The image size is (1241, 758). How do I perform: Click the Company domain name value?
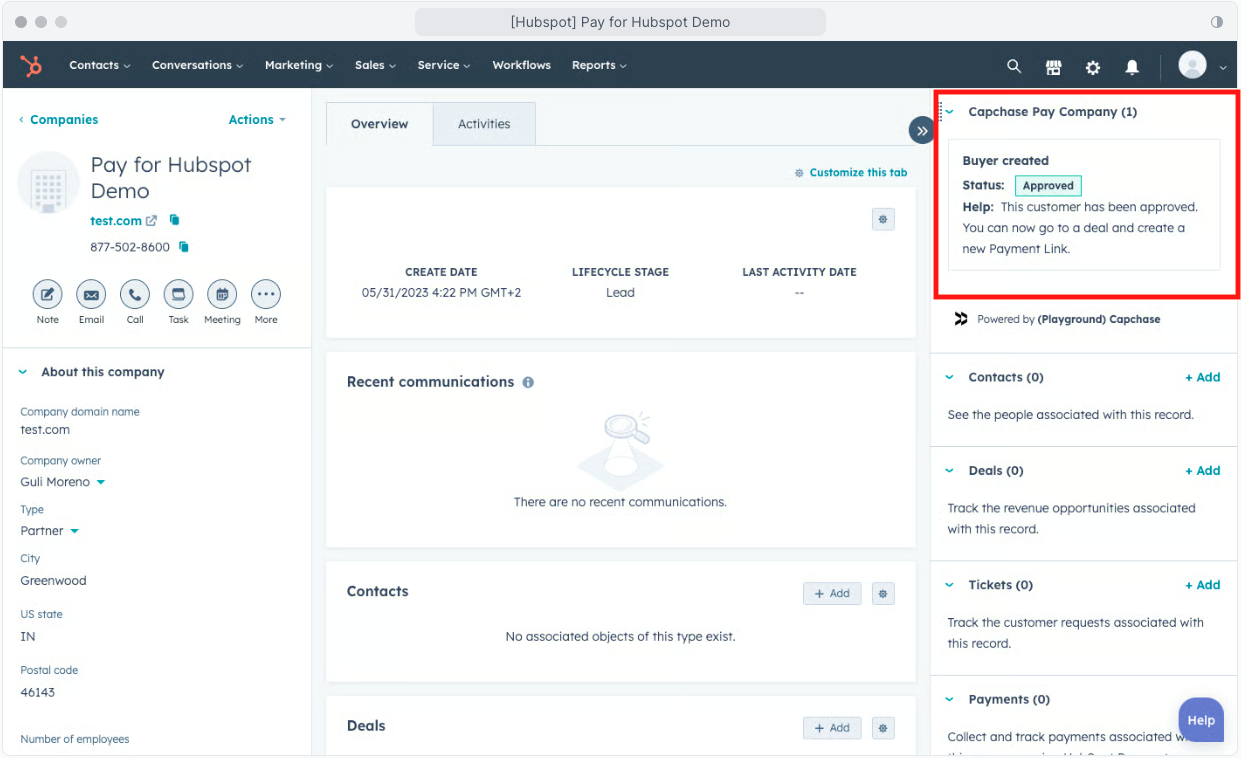(x=45, y=430)
